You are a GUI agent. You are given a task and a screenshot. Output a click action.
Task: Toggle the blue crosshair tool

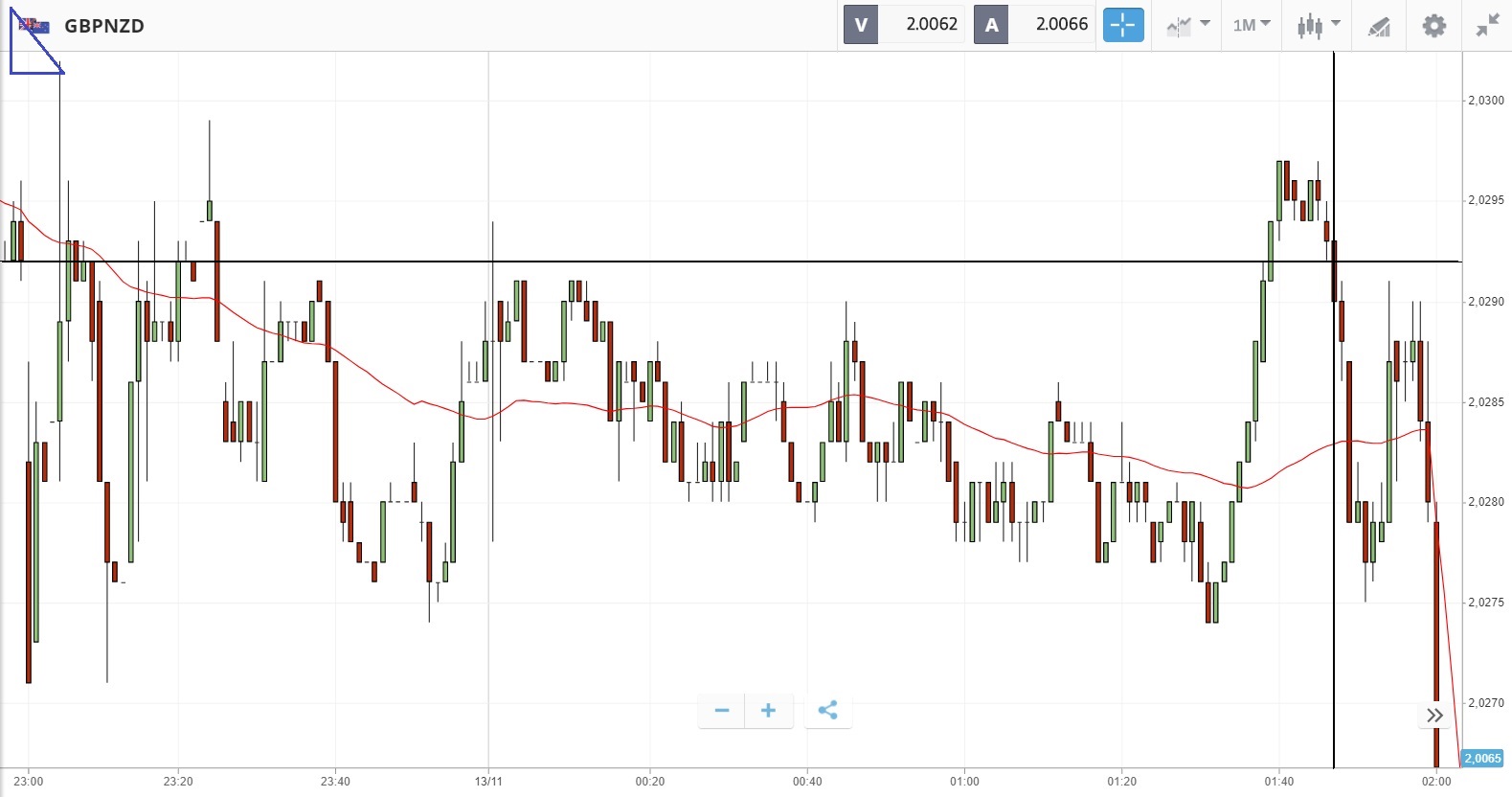1123,25
